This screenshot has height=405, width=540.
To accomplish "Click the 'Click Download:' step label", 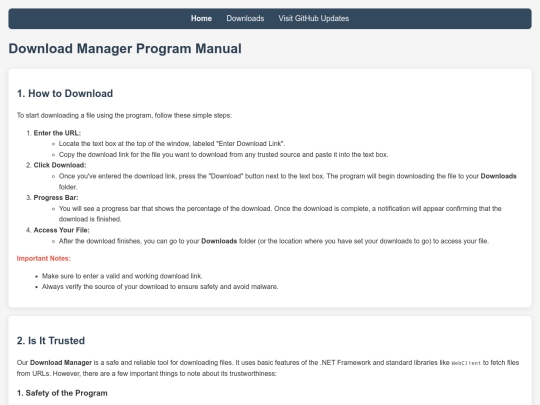I will (60, 165).
